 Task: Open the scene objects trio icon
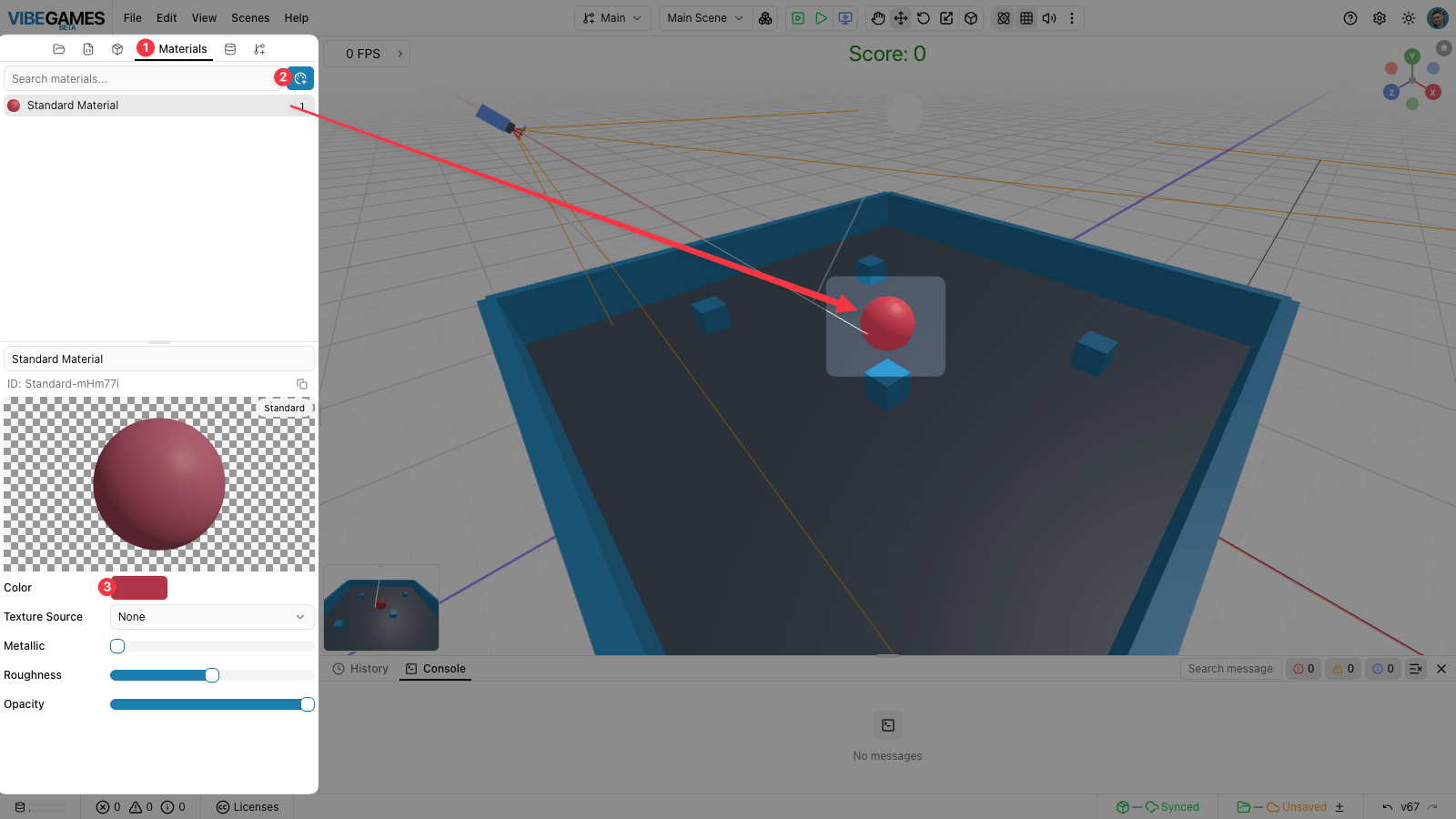765,18
